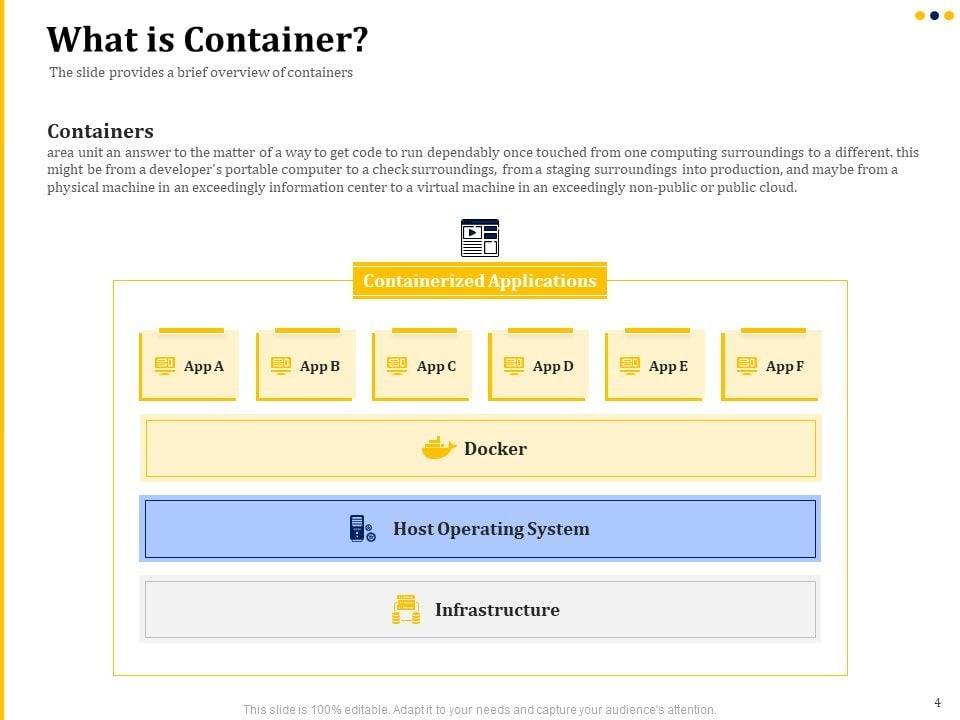960x720 pixels.
Task: Click the monitor icon in App E
Action: (x=630, y=366)
